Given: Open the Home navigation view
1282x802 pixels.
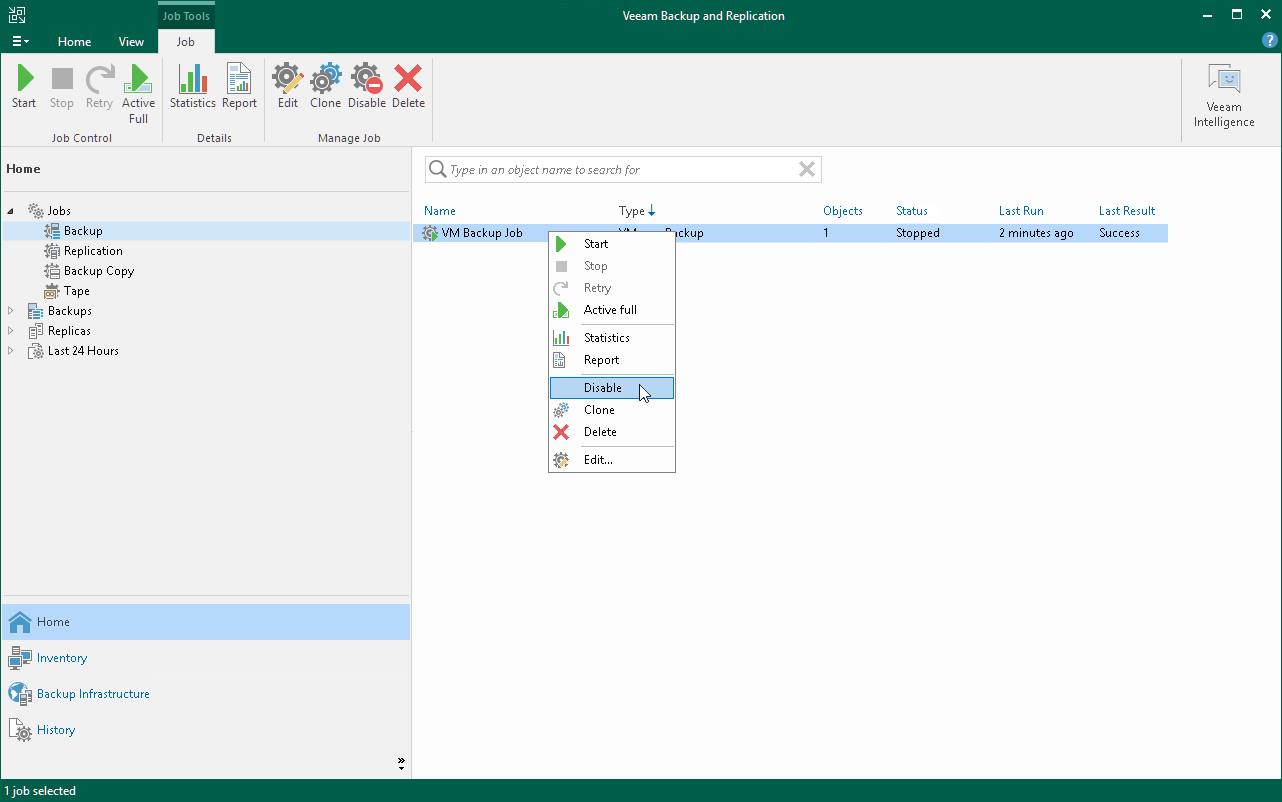Looking at the screenshot, I should (x=205, y=622).
